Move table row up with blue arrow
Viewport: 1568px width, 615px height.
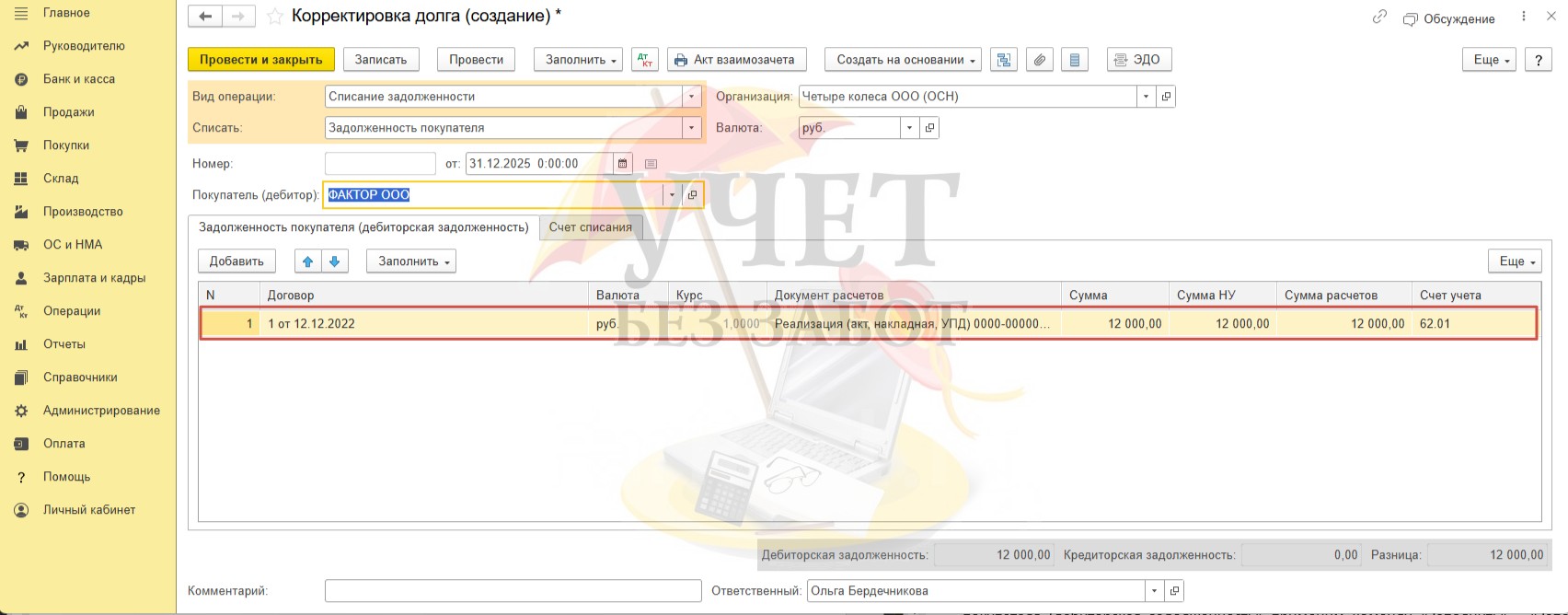point(307,261)
